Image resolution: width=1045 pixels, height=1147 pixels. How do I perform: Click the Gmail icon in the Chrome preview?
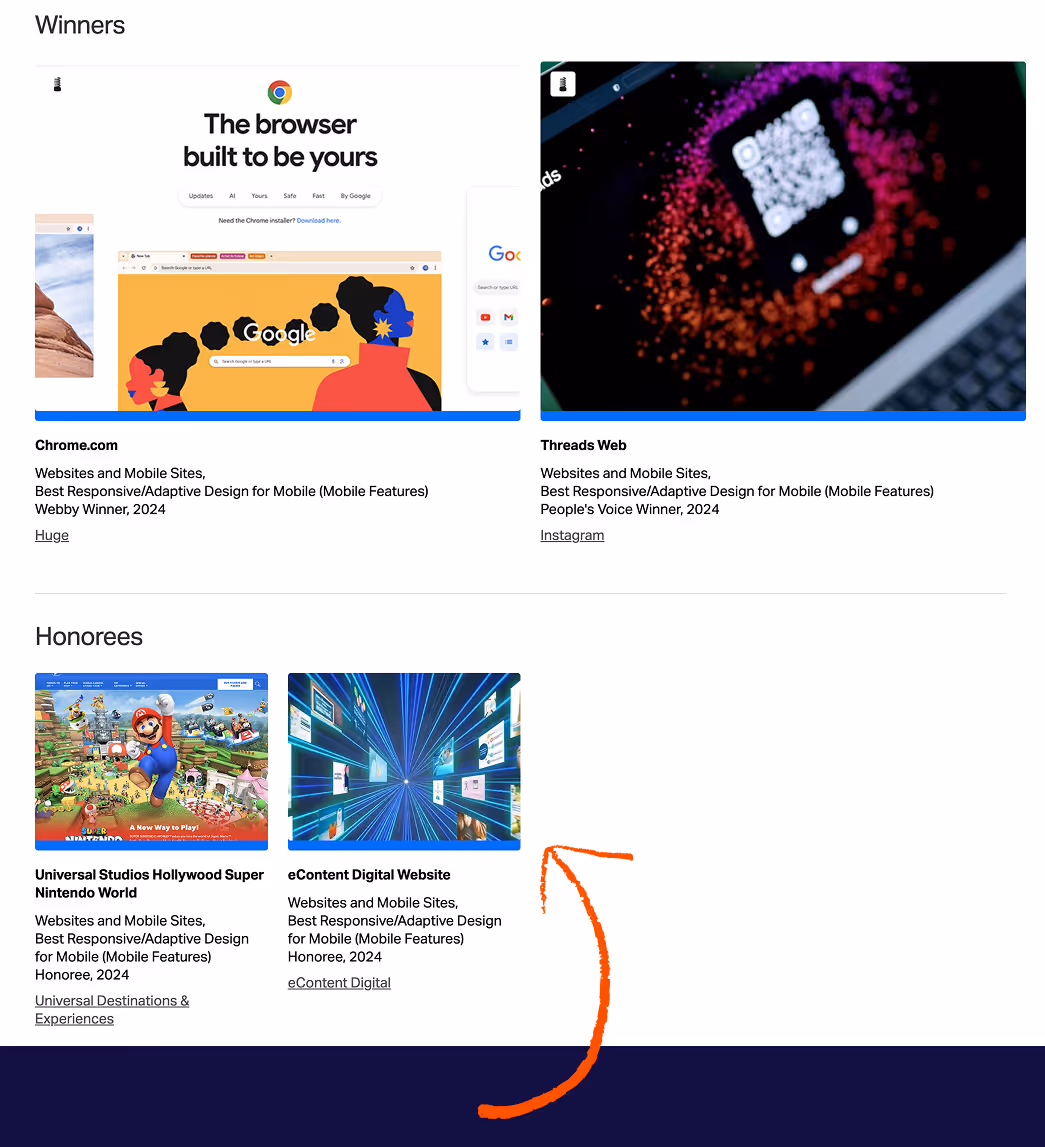509,317
